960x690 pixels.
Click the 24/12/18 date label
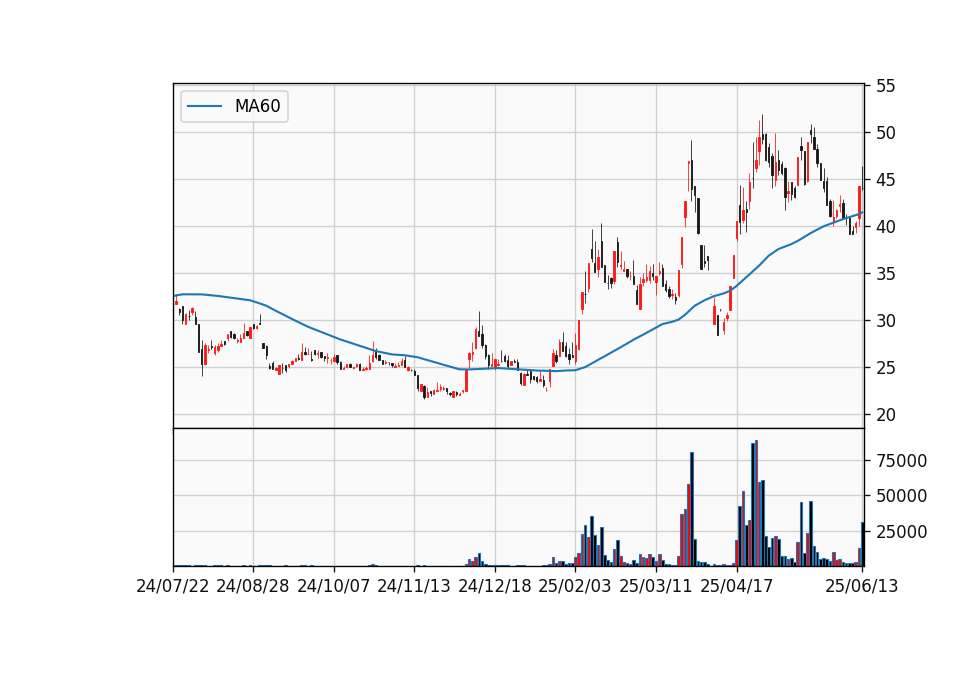pos(495,586)
